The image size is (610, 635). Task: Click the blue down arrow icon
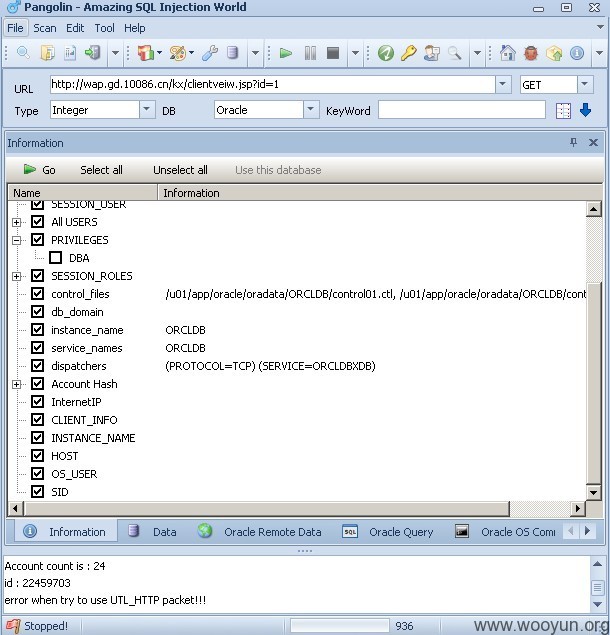coord(585,110)
